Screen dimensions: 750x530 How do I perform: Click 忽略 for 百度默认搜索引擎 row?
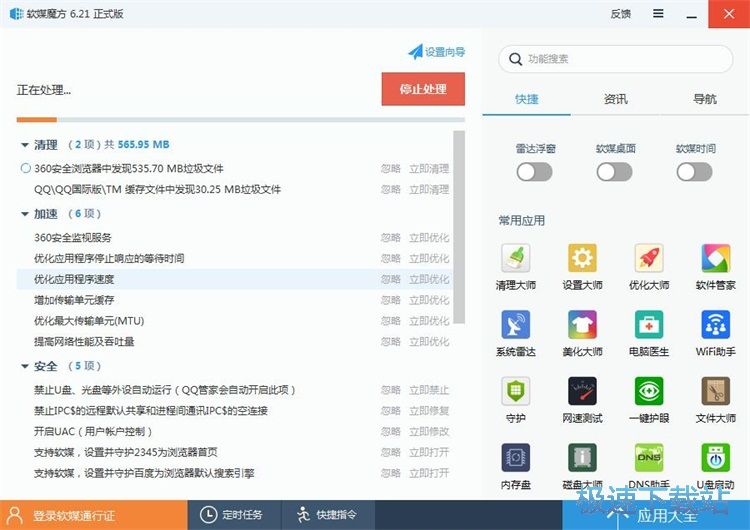pyautogui.click(x=391, y=474)
